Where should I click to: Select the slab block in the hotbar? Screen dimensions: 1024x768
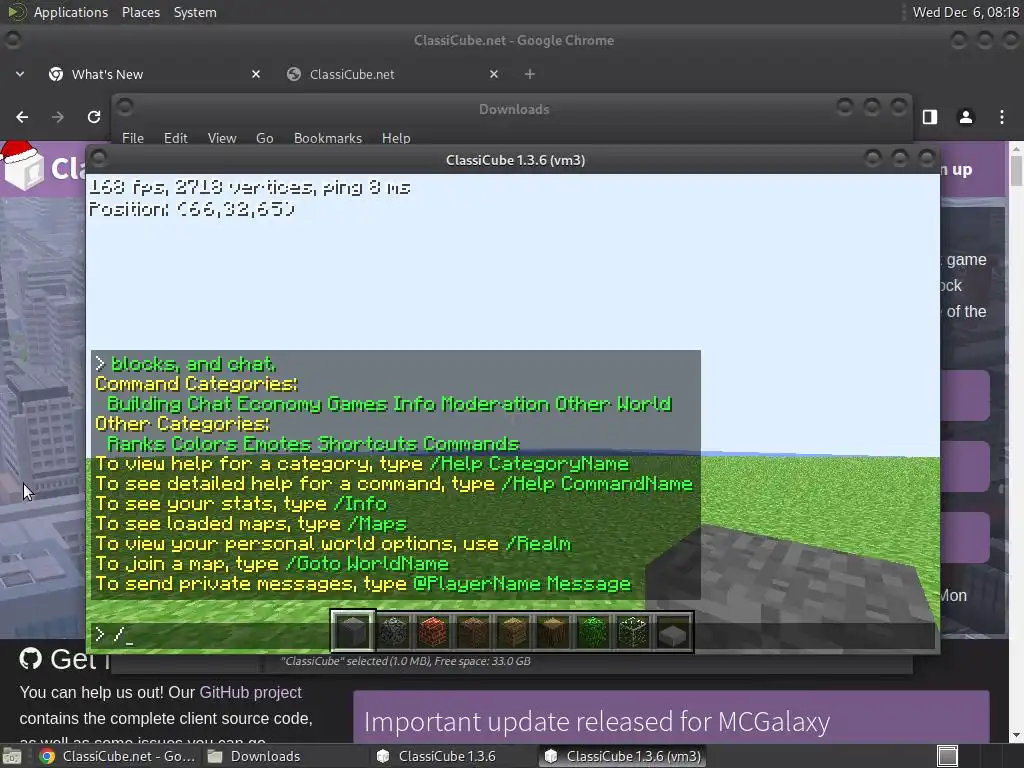pos(673,632)
